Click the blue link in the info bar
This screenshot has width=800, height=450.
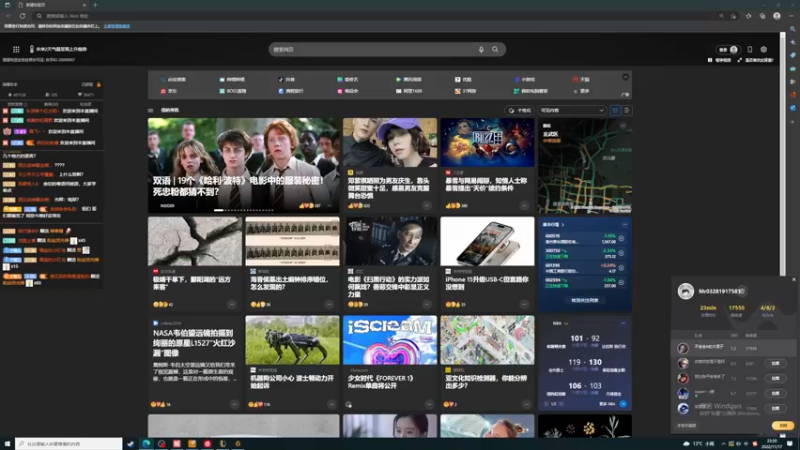117,26
